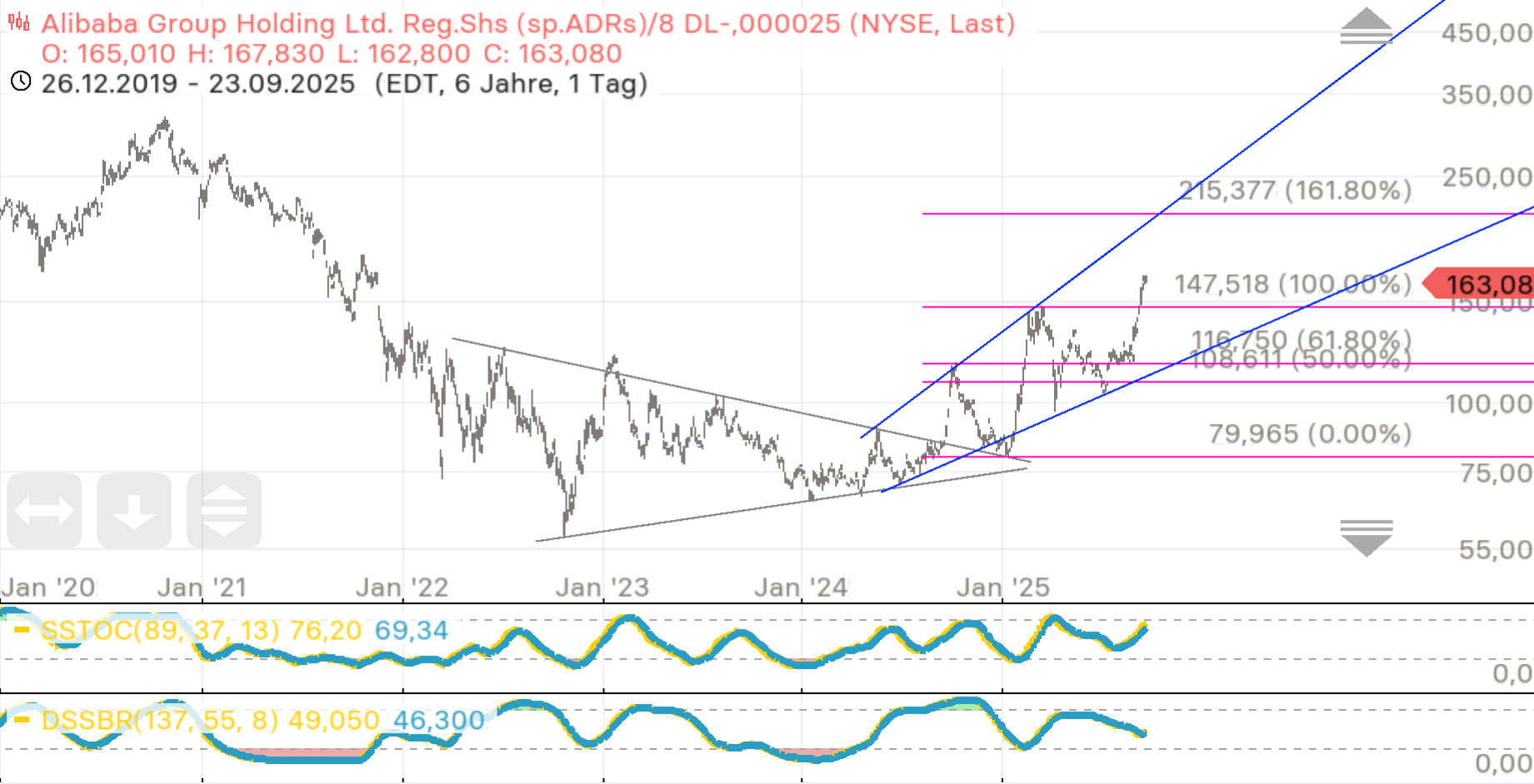Image resolution: width=1534 pixels, height=784 pixels.
Task: Click the clock icon beside the date range
Action: click(x=21, y=82)
